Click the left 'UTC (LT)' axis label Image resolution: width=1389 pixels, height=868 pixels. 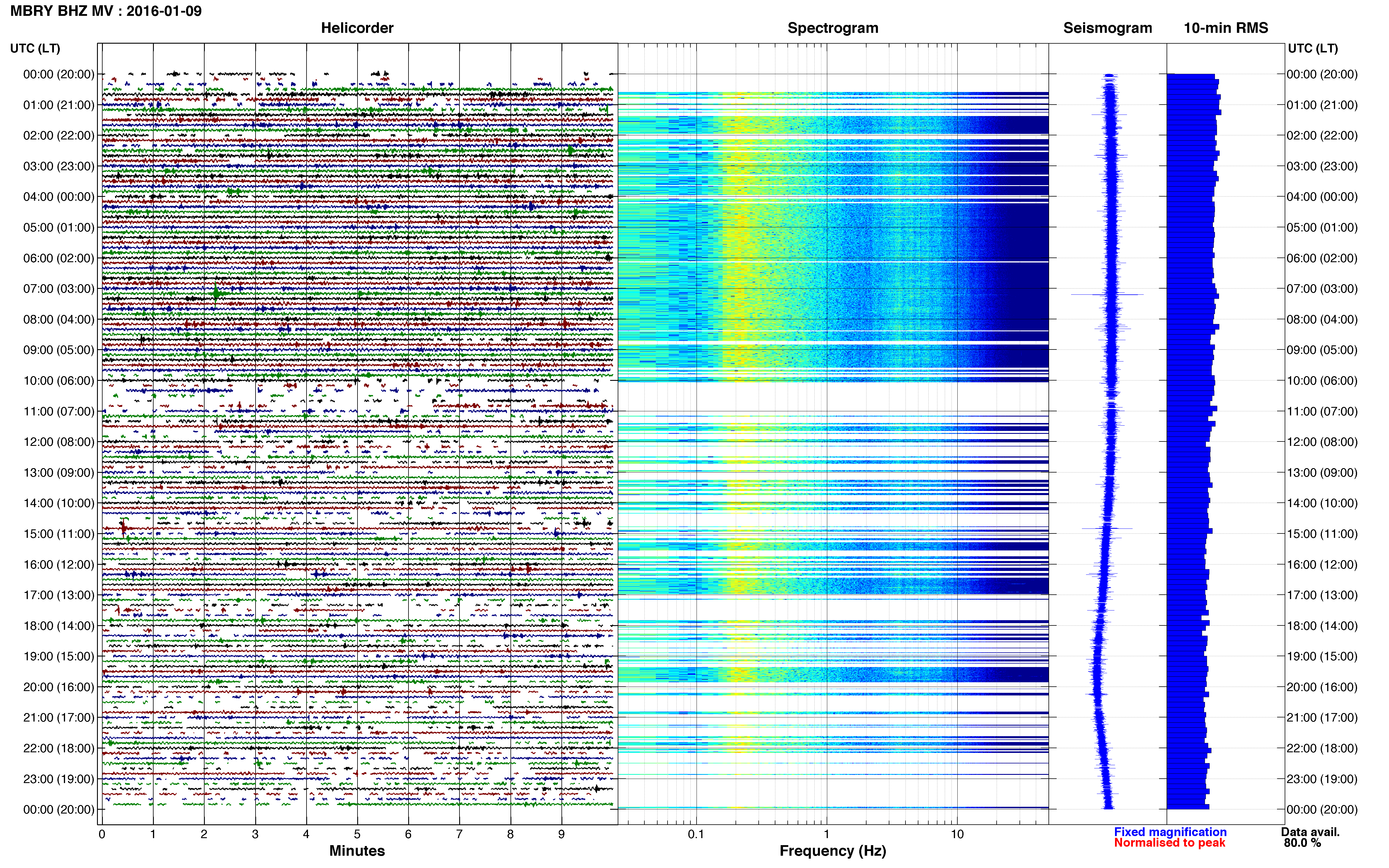(x=35, y=48)
